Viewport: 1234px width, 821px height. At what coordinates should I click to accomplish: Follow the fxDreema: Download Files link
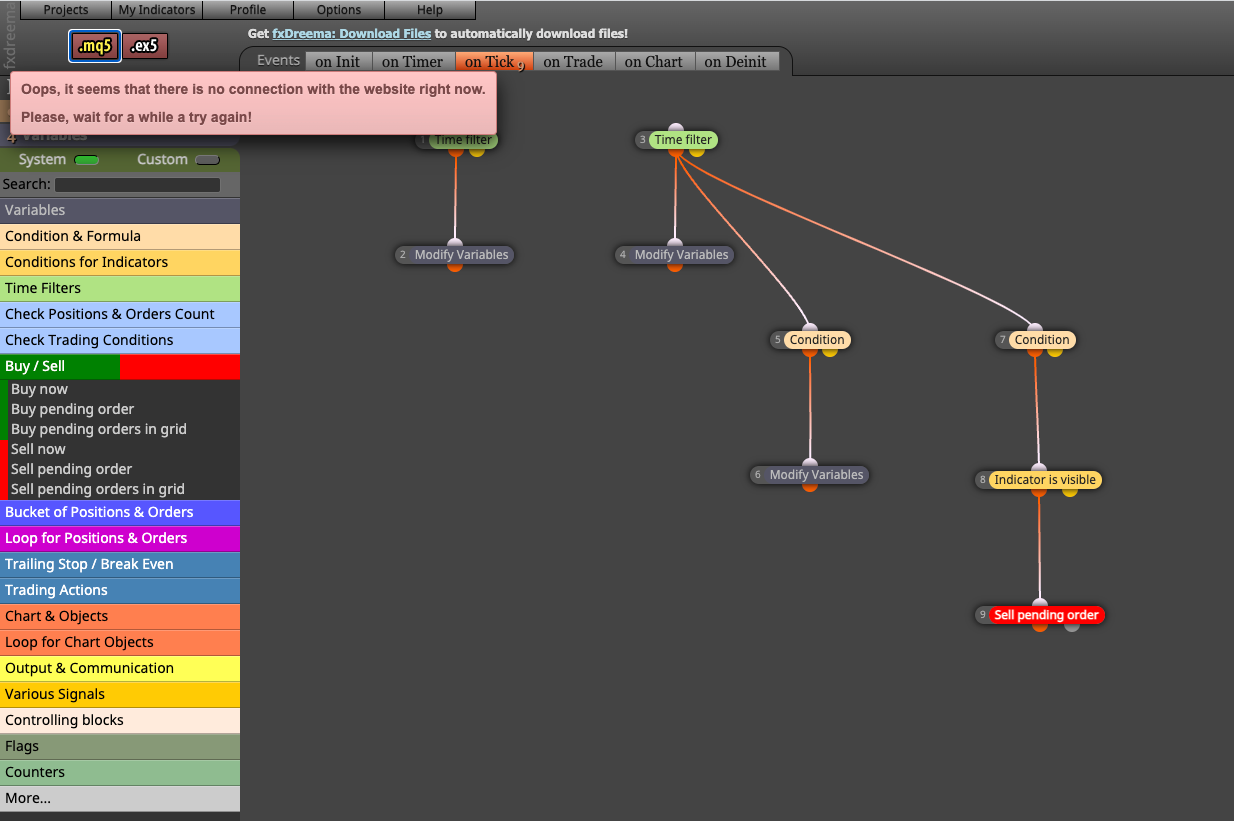point(352,34)
